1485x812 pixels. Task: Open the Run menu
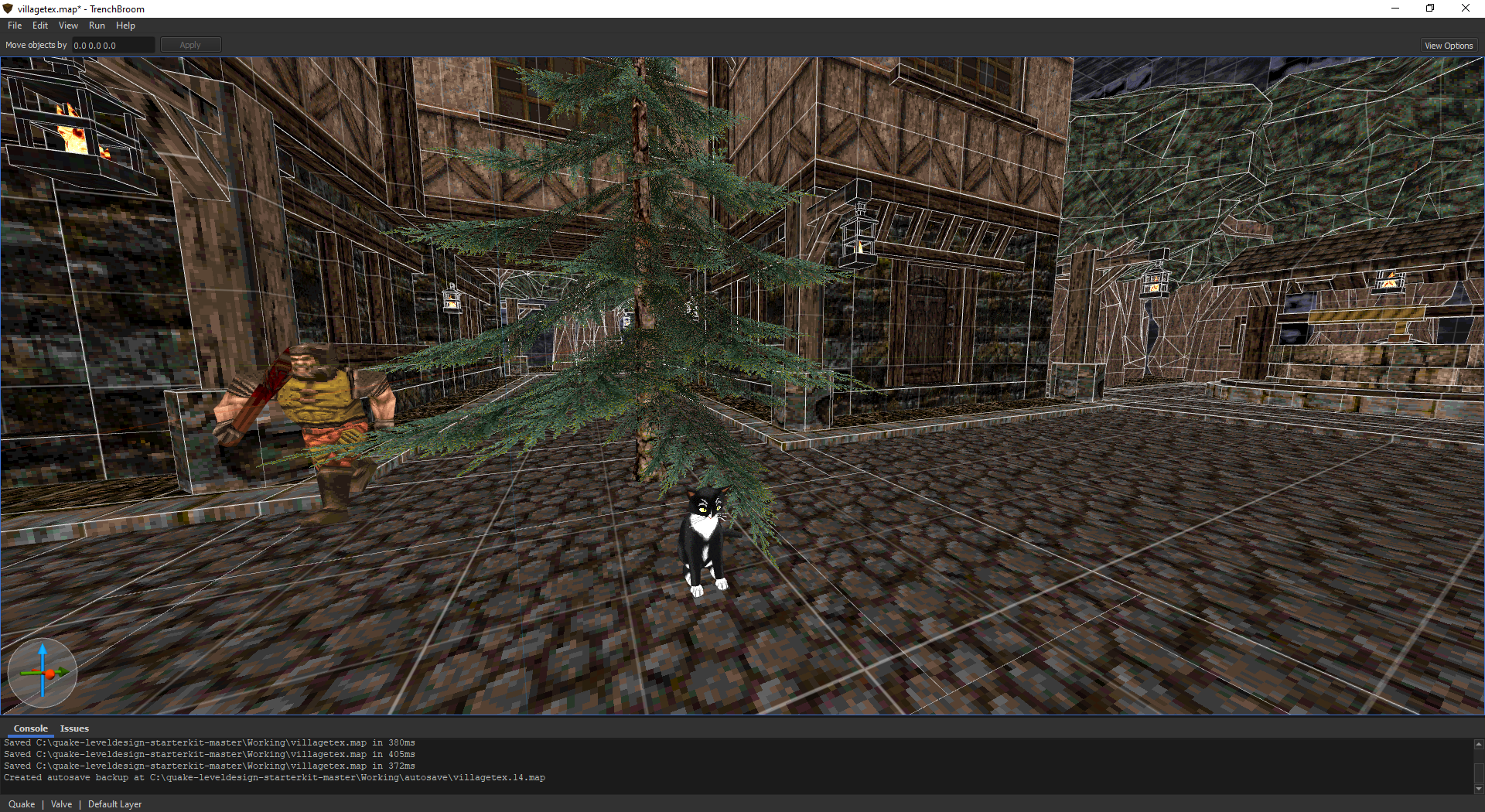97,26
